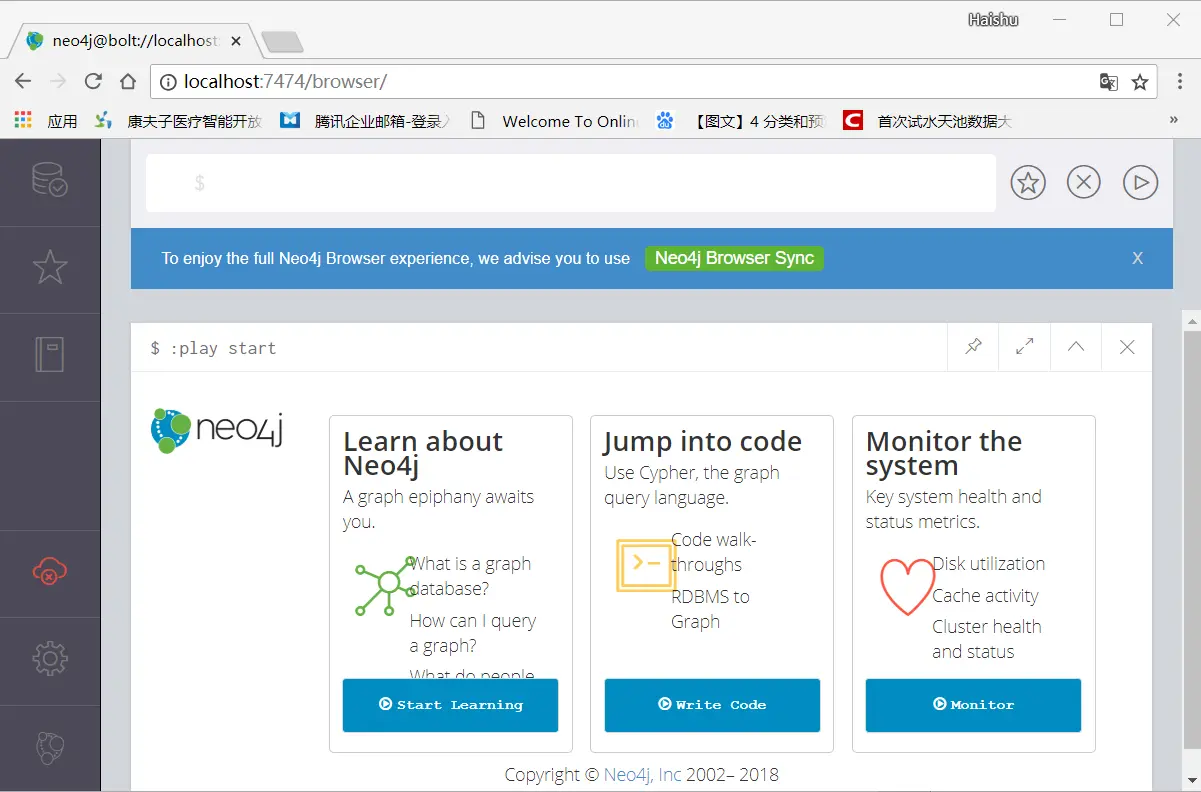
Task: Open the Documents book sidebar icon
Action: click(x=50, y=355)
